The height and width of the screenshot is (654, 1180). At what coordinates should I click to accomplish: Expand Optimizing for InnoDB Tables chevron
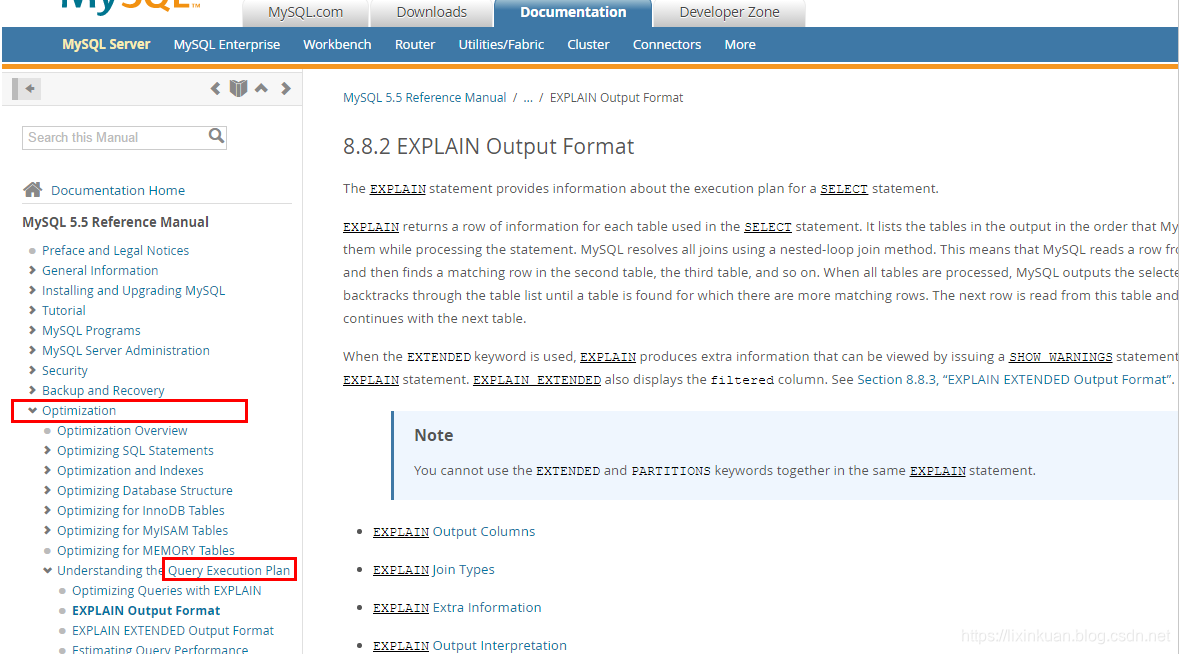tap(47, 510)
